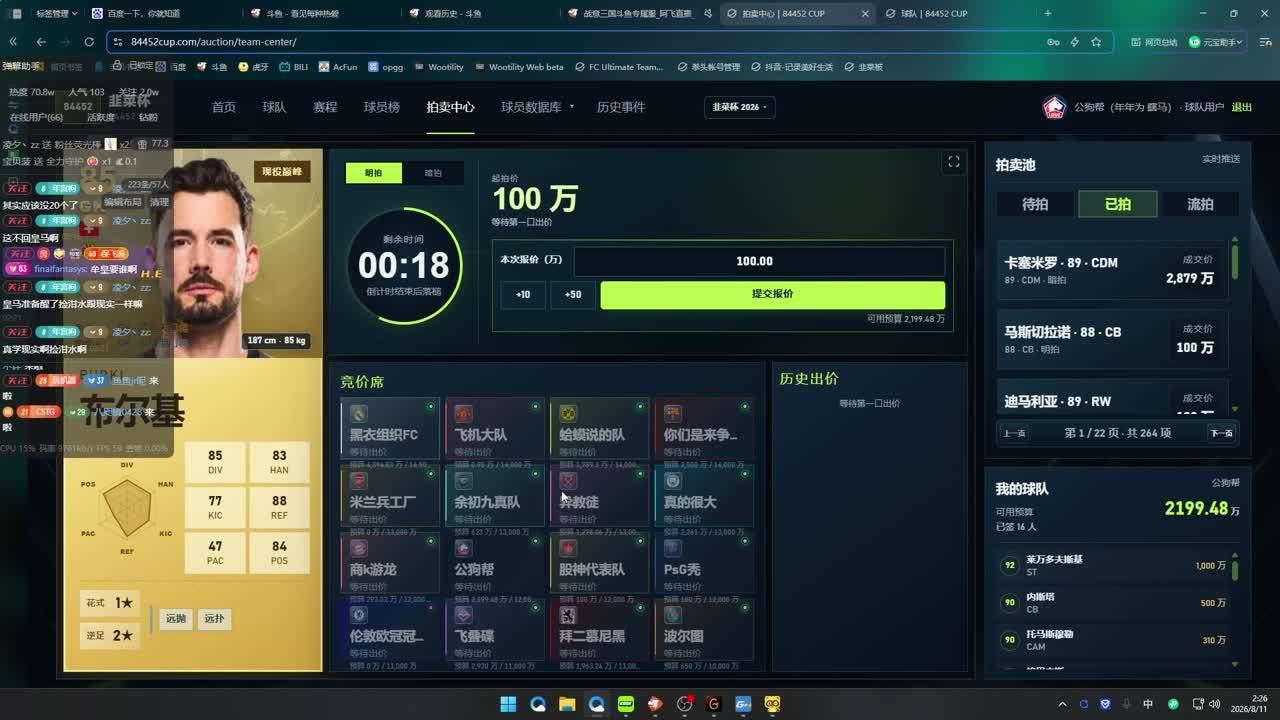
Task: Open the opgg bookmark
Action: [x=386, y=67]
